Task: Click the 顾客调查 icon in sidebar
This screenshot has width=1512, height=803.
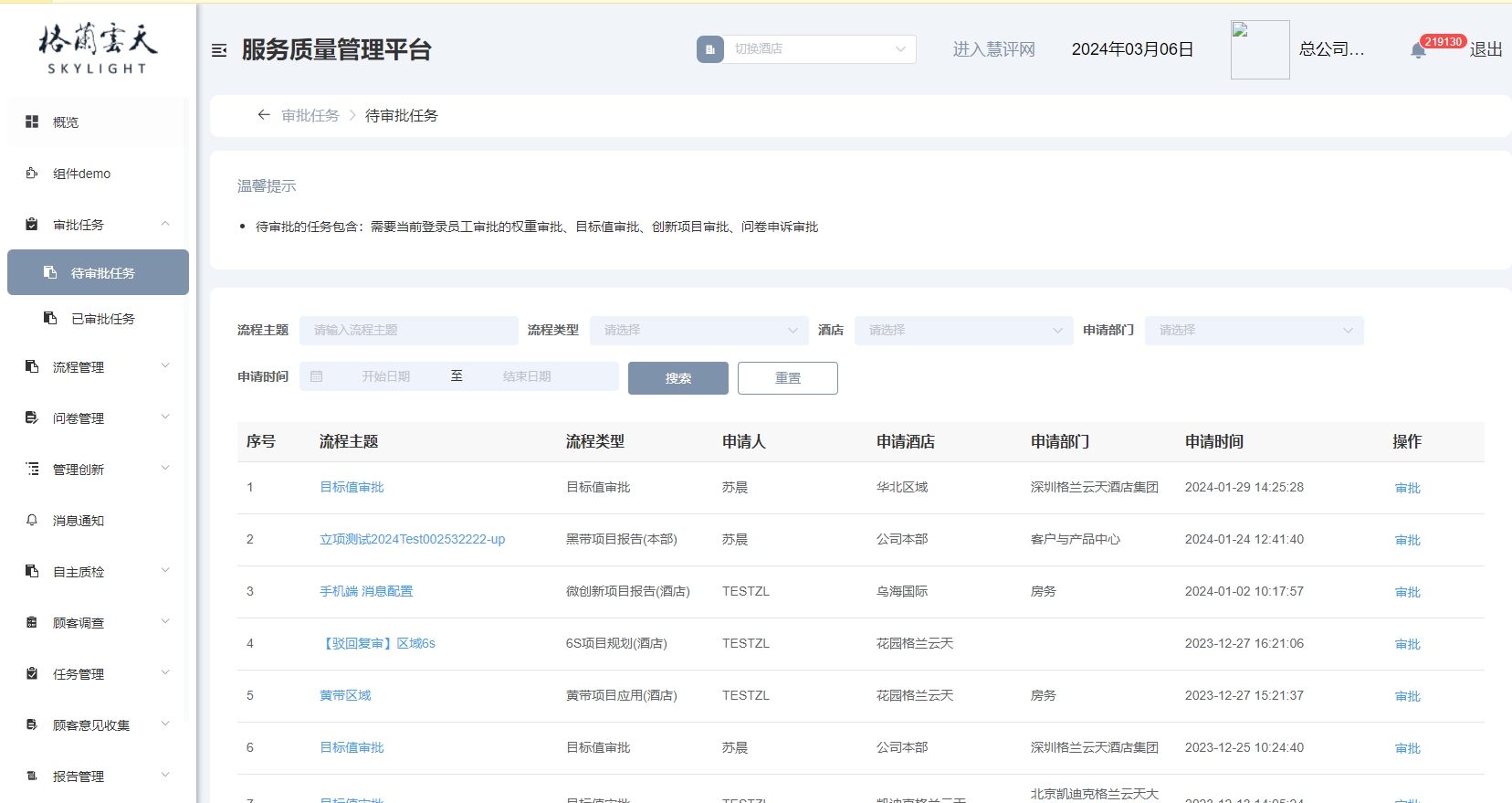Action: click(x=32, y=622)
